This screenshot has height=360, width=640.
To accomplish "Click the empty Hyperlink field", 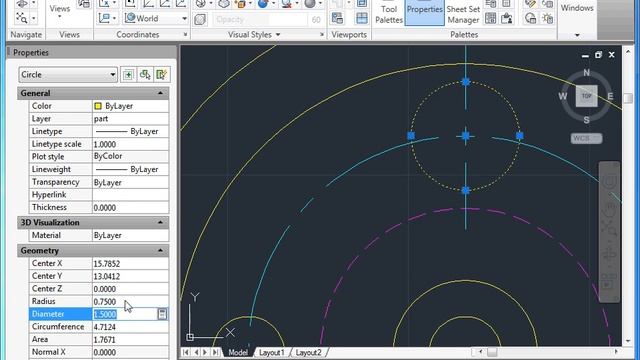I will pos(130,195).
